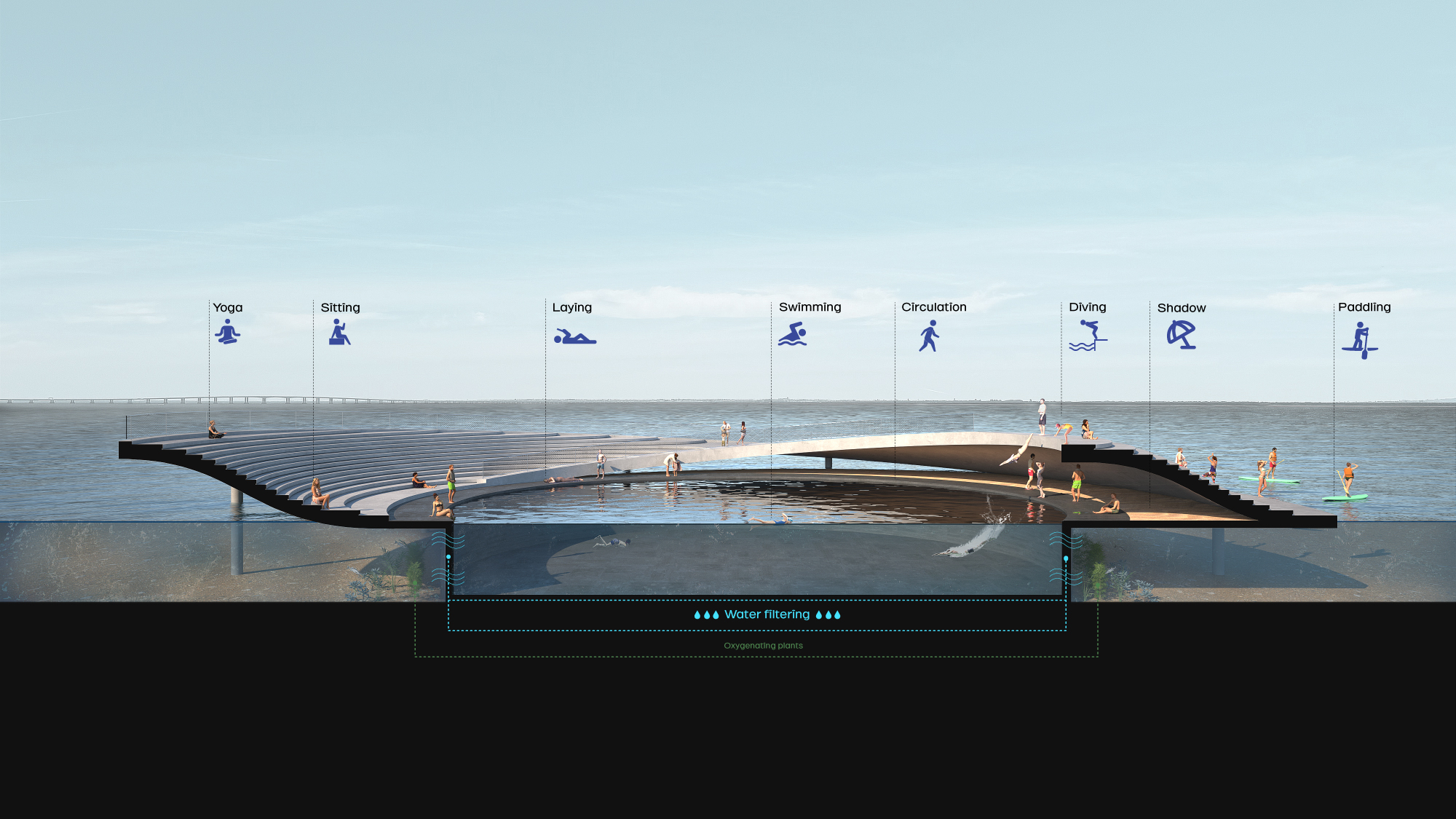Click the Oxygenating plants green label
1456x819 pixels.
tap(763, 646)
